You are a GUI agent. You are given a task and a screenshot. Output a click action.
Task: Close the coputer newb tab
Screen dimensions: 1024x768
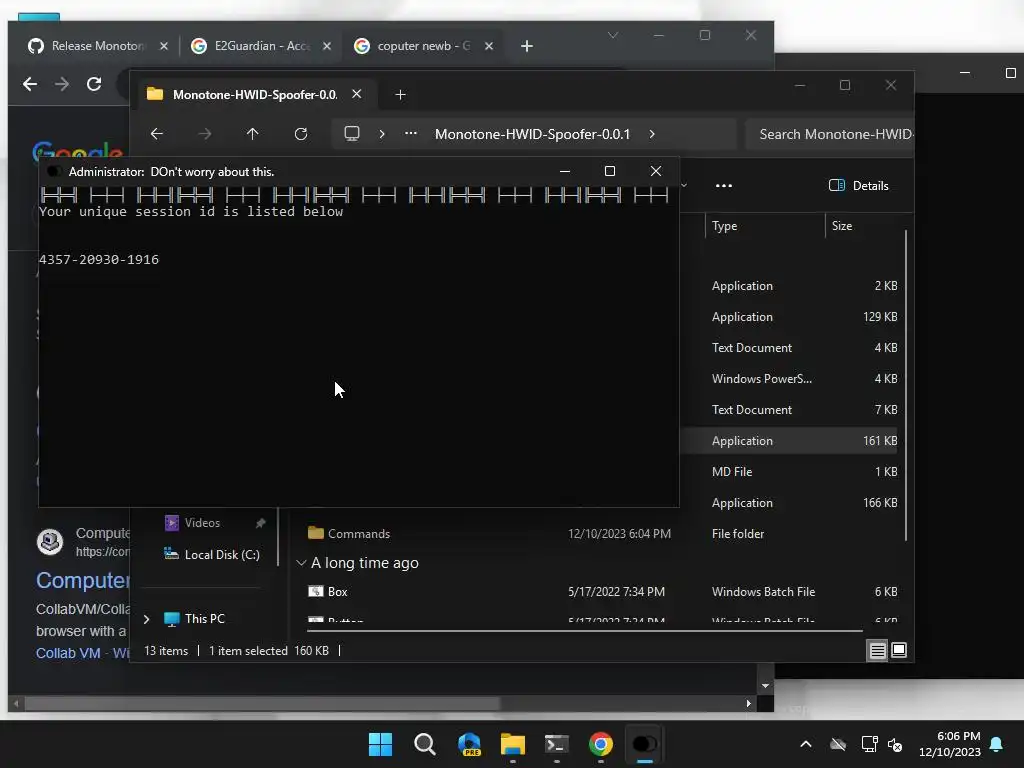[x=489, y=46]
